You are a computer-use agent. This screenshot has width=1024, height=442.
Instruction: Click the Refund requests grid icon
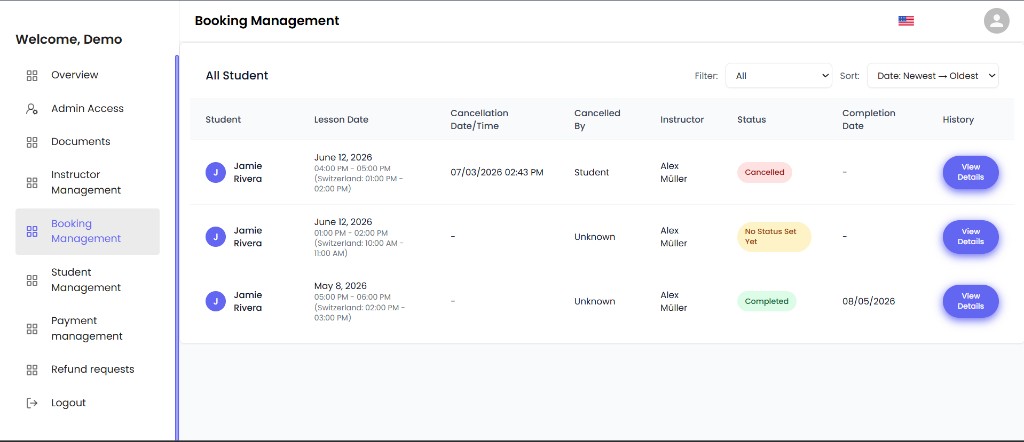31,370
